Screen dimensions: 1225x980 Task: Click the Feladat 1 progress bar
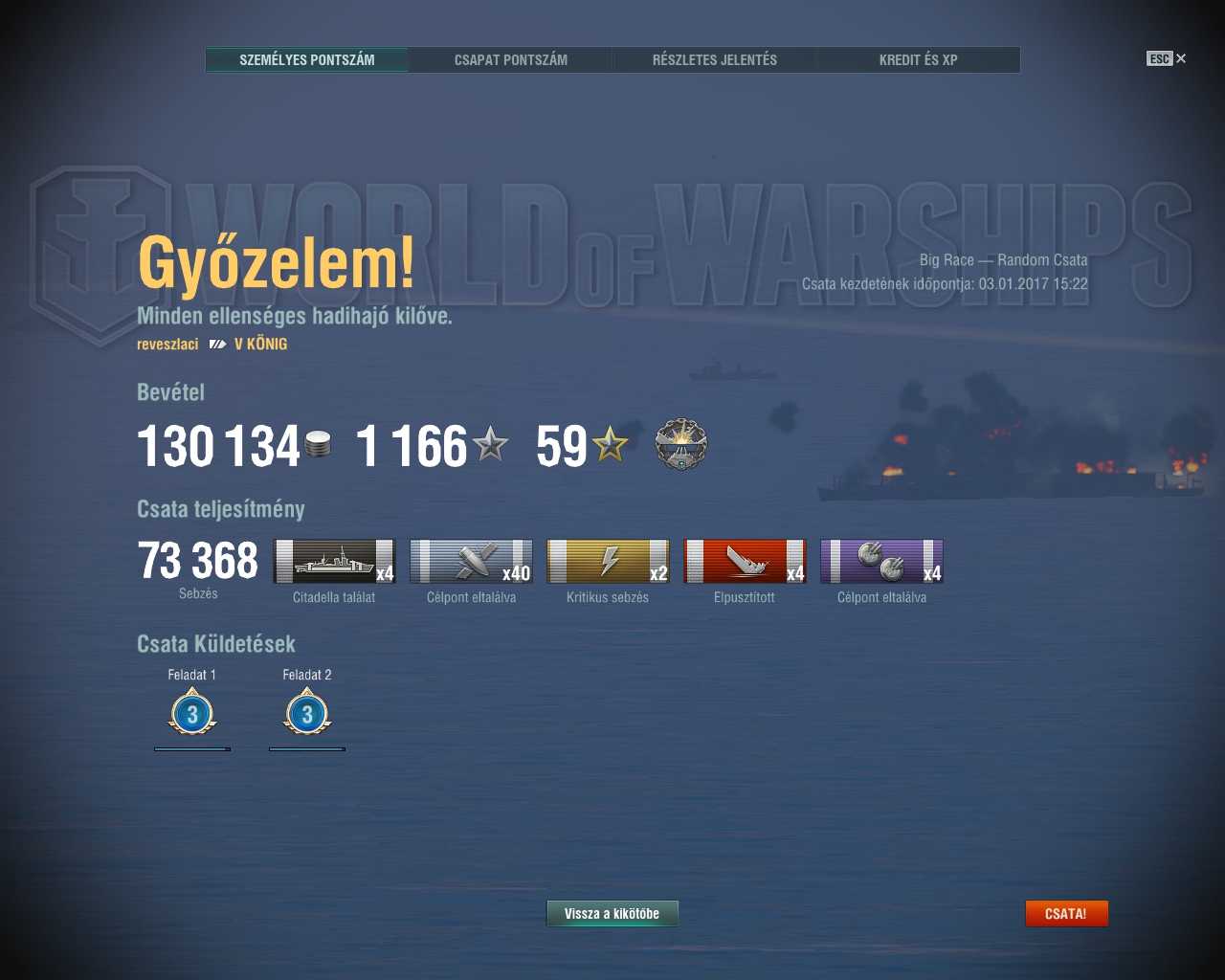point(192,749)
